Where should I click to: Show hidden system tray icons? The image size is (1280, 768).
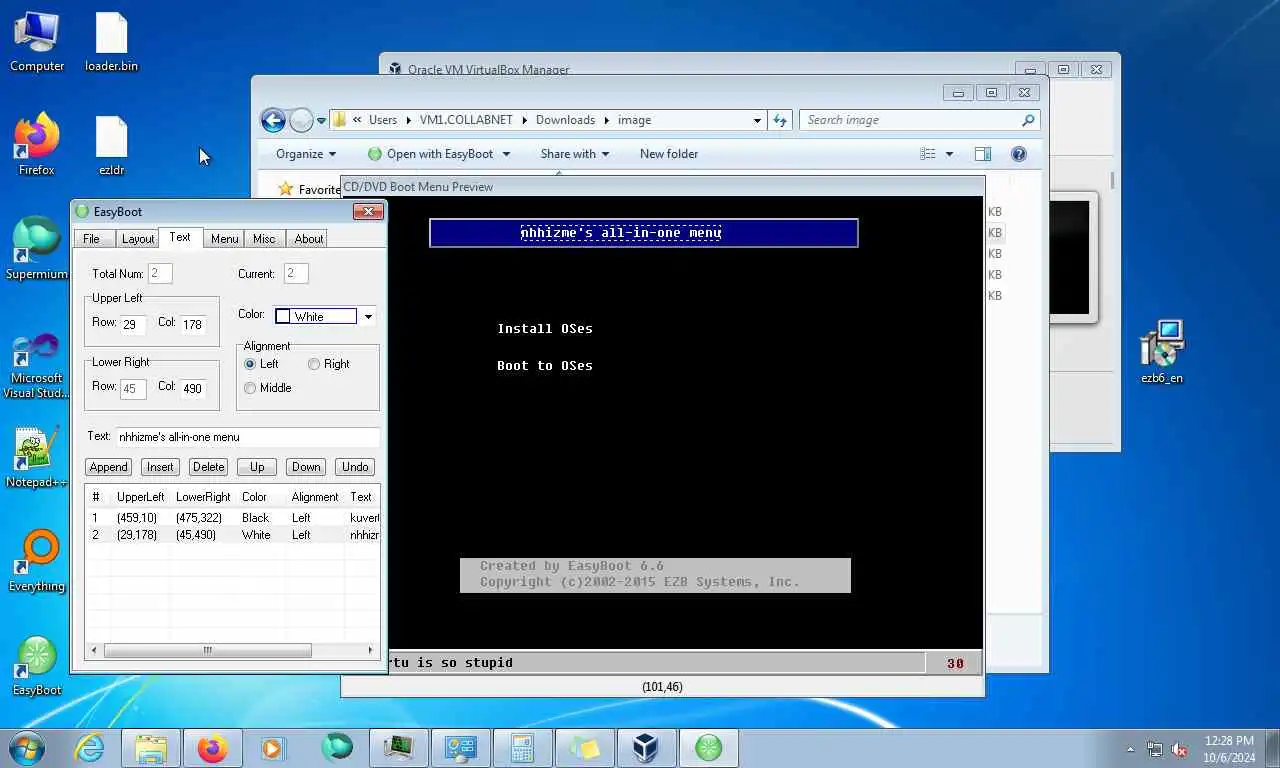point(1130,749)
